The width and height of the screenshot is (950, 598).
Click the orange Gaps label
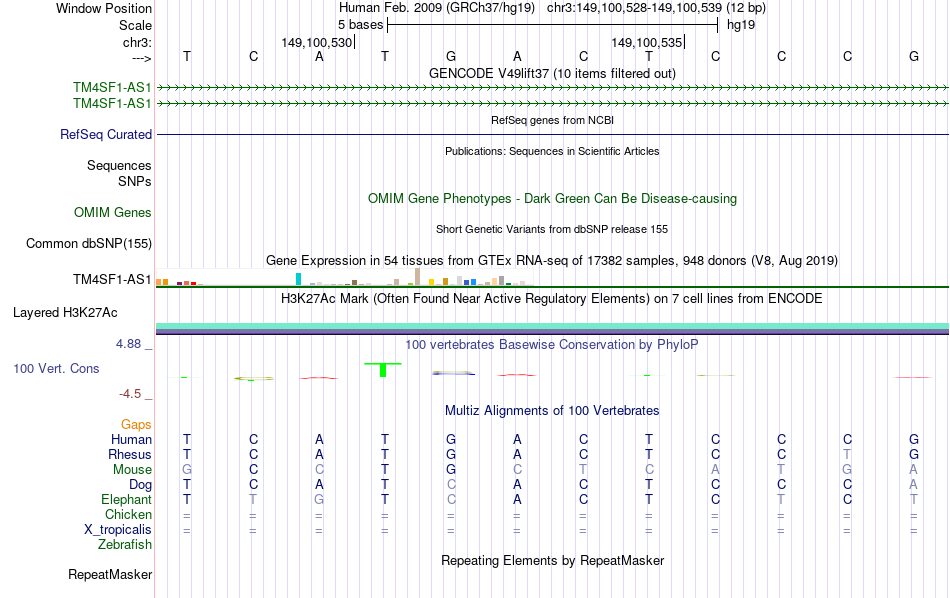point(136,425)
